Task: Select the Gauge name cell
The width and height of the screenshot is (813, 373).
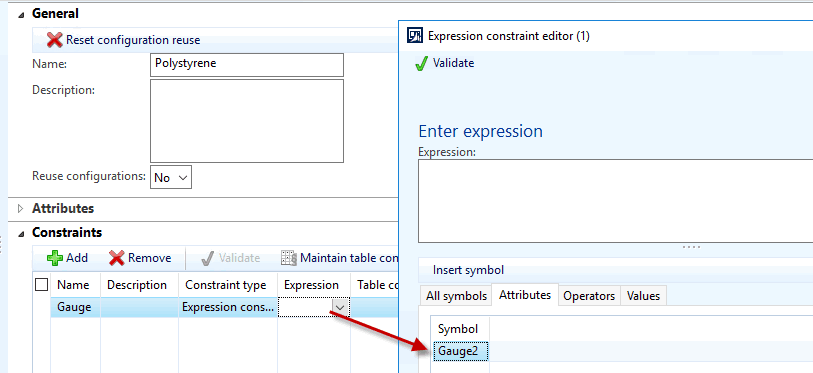Action: 75,307
